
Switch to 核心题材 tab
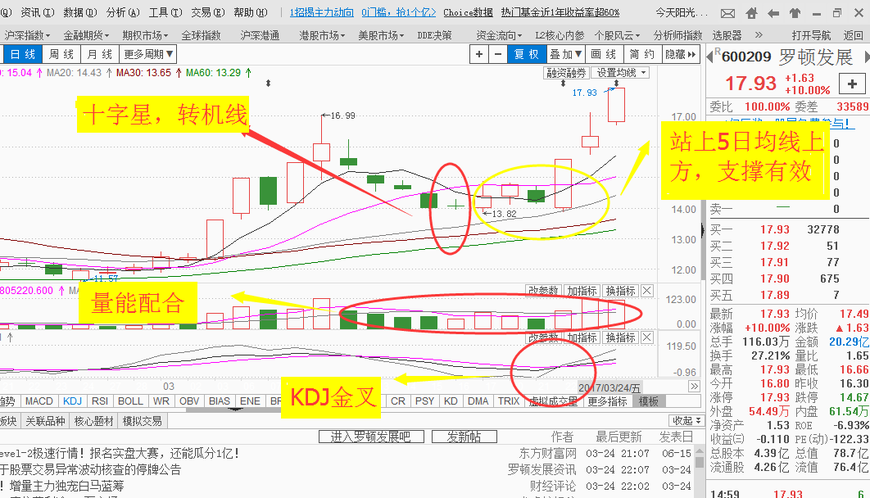[x=94, y=421]
